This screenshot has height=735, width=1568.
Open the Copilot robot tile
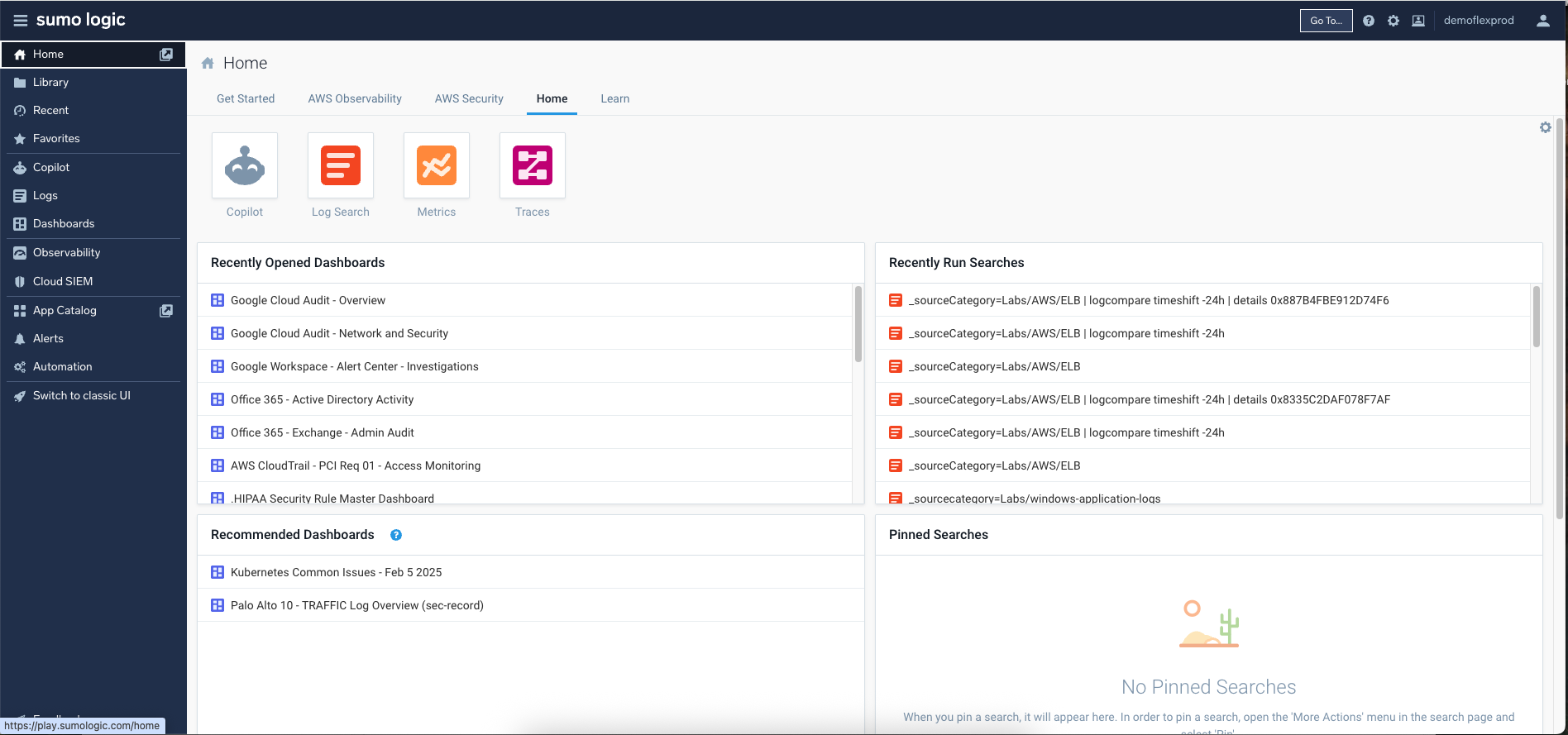[245, 166]
